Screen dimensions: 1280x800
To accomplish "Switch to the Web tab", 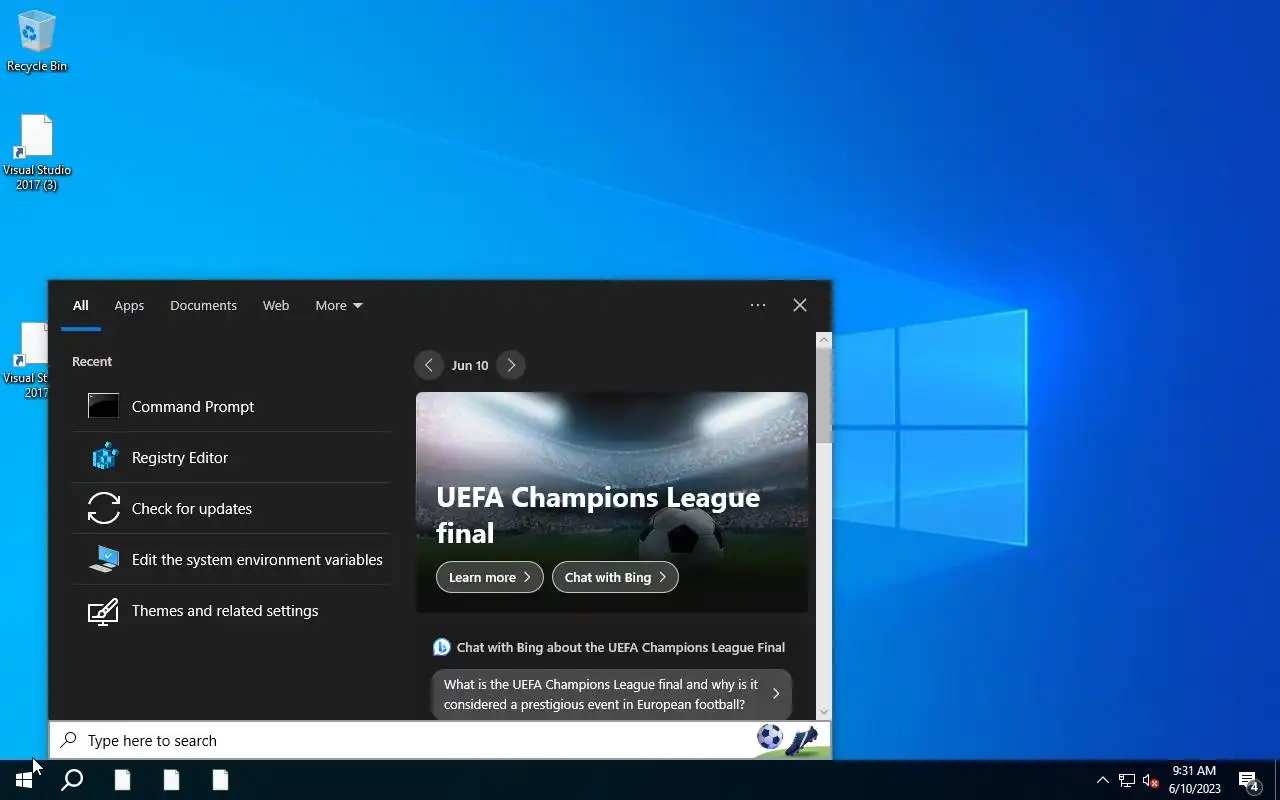I will [x=276, y=305].
